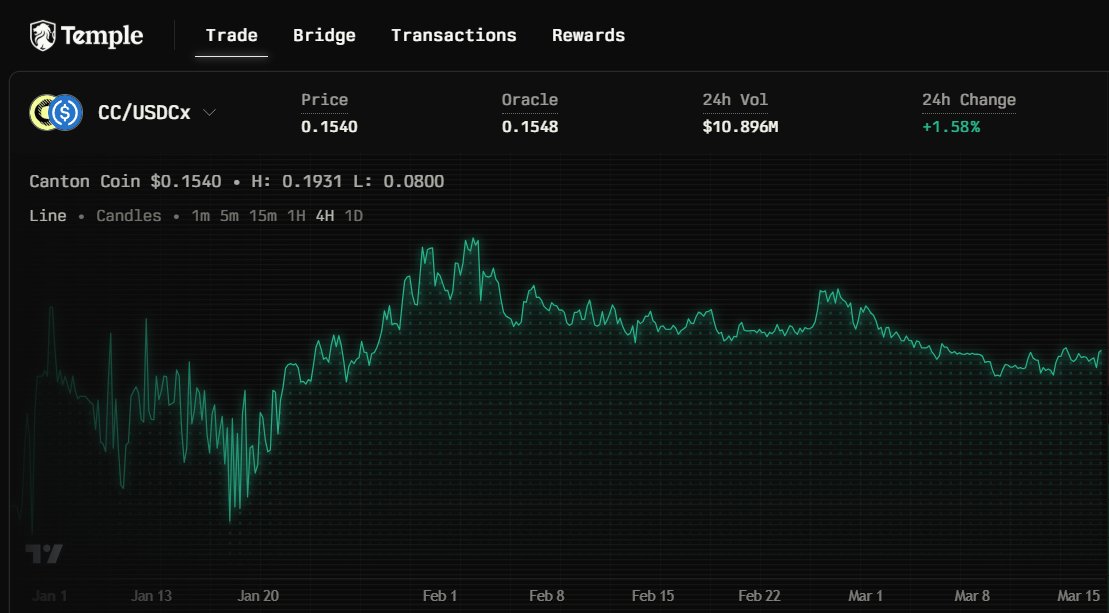This screenshot has width=1109, height=613.
Task: Open the Trade tab
Action: tap(231, 35)
